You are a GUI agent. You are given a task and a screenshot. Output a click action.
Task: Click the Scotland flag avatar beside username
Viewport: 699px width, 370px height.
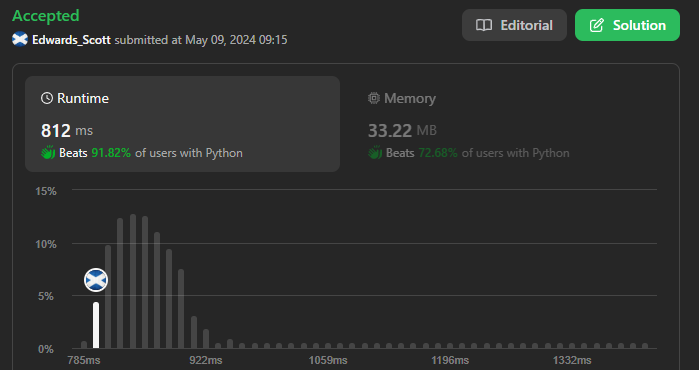(20, 39)
